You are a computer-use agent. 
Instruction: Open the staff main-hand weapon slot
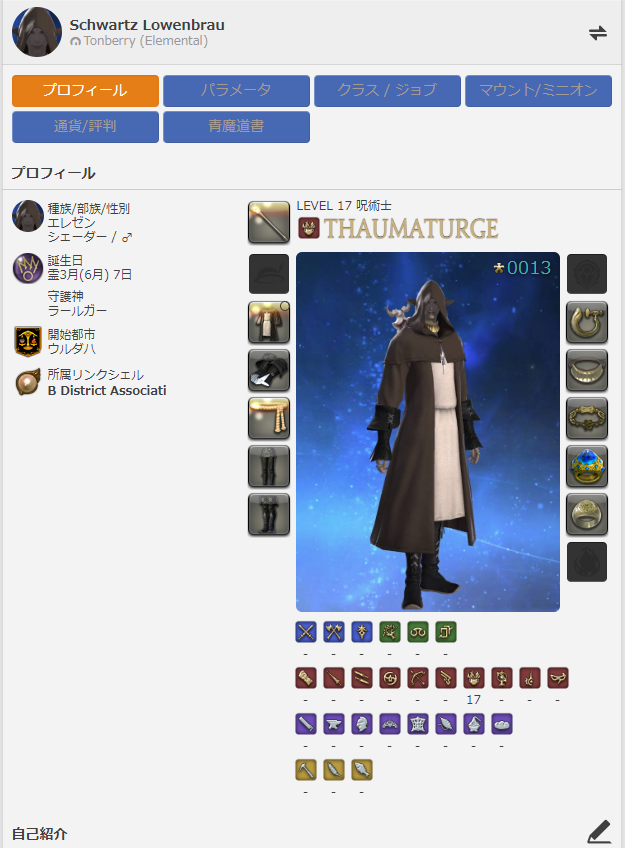click(x=269, y=222)
